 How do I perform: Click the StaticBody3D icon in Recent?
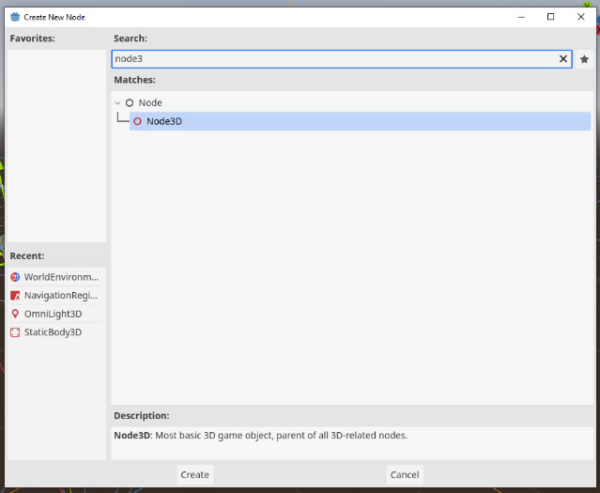pos(15,332)
